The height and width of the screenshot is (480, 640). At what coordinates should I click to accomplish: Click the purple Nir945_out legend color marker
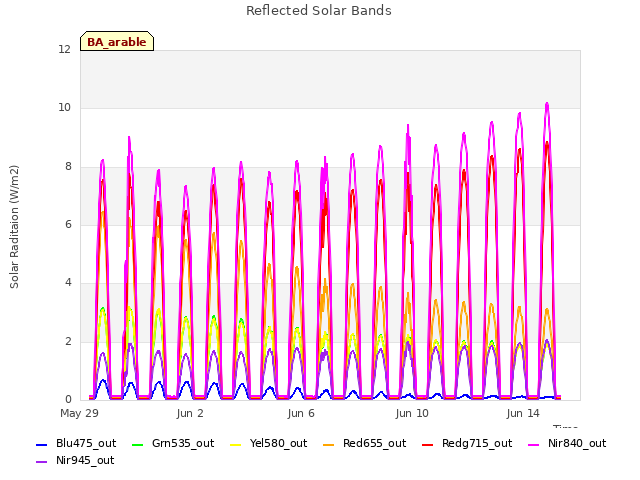42,462
